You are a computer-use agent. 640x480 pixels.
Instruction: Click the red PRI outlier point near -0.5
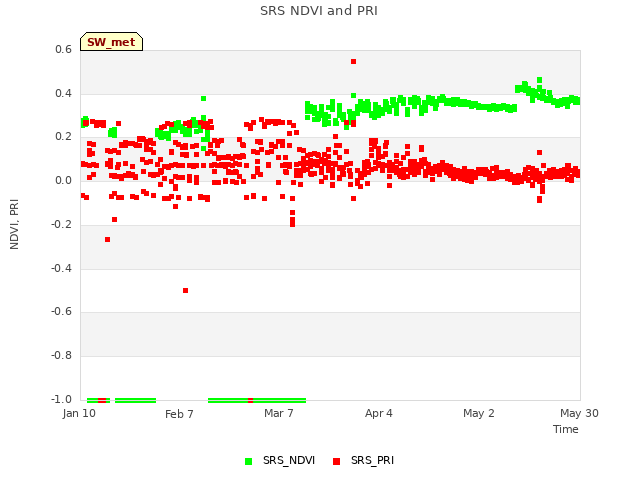click(x=185, y=291)
